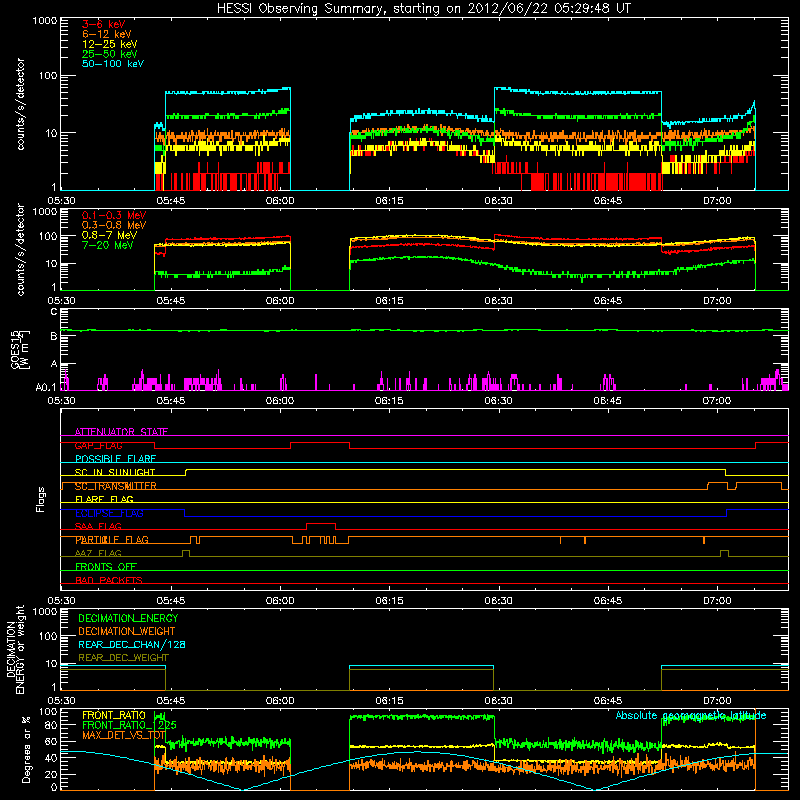Click the green FRONT_RATIO_1225 legend label
800x800 pixels.
coord(129,725)
